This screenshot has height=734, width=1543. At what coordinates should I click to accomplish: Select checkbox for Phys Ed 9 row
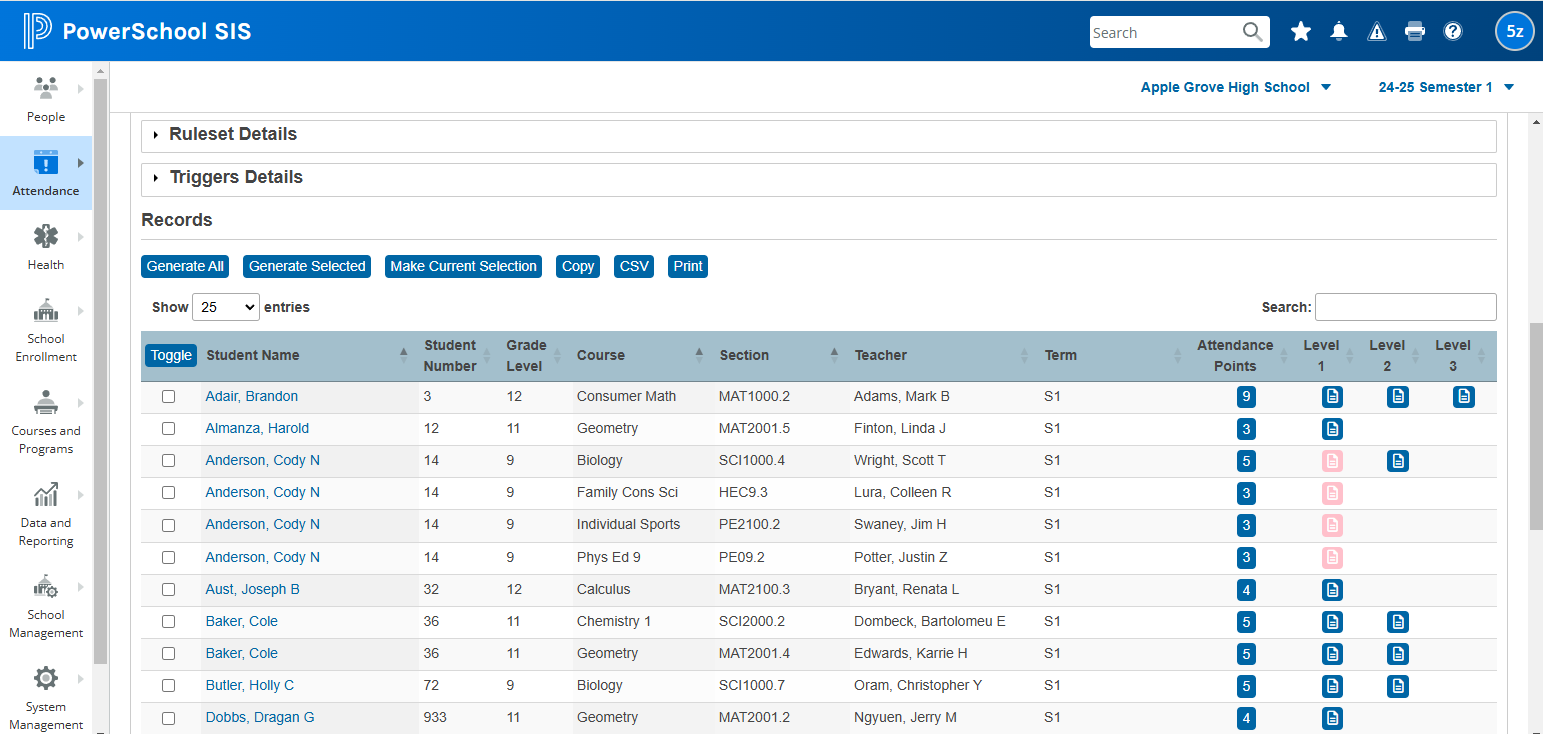[168, 557]
